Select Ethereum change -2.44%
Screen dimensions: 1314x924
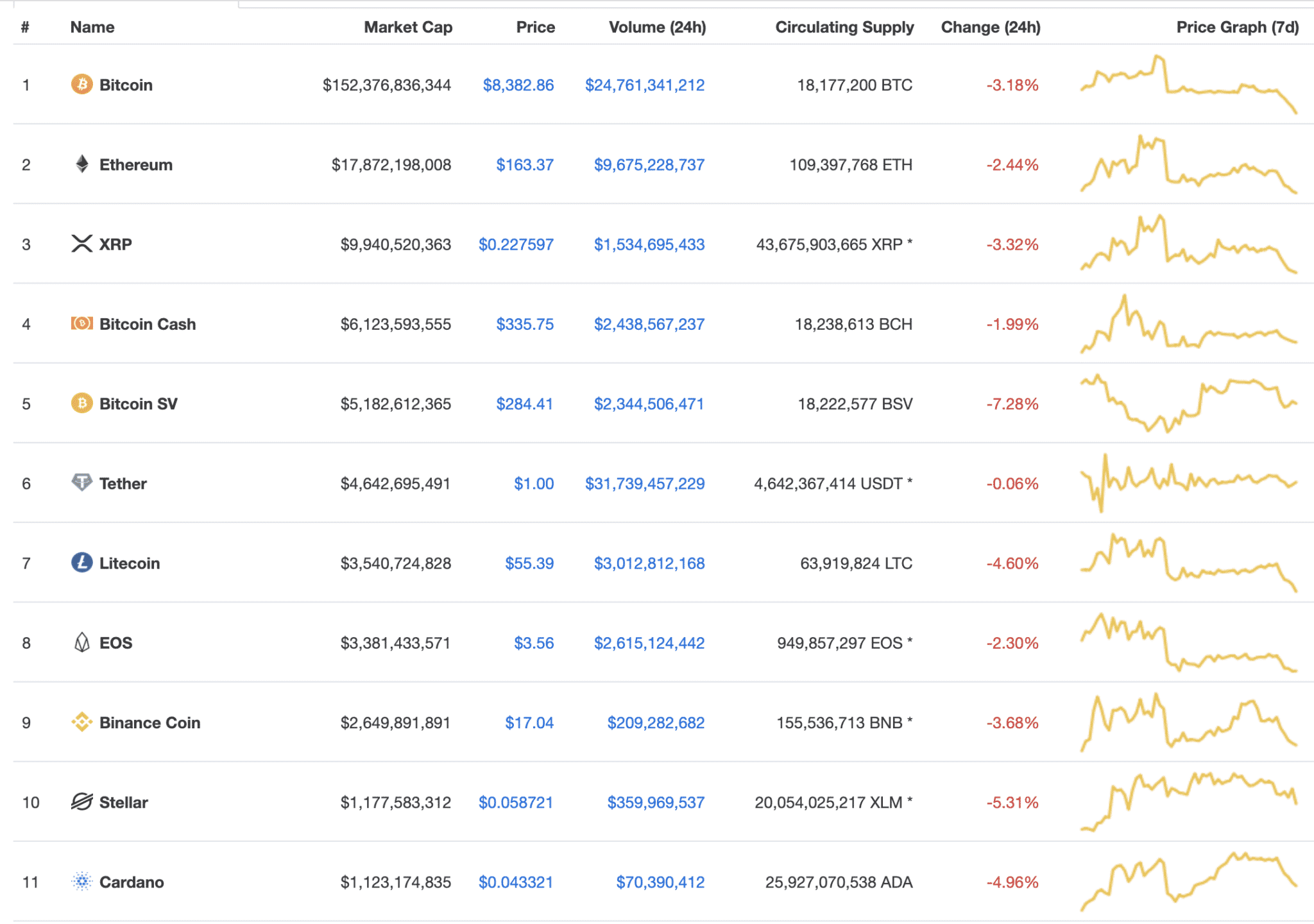[x=1012, y=165]
